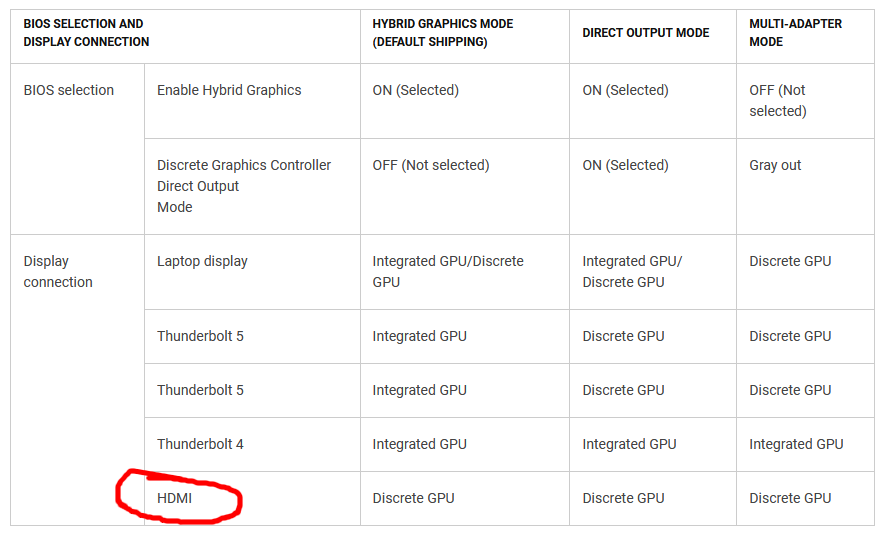
Task: Click Thunderbolt 4's Multi-Adapter "Integrated GPU" value
Action: [796, 444]
